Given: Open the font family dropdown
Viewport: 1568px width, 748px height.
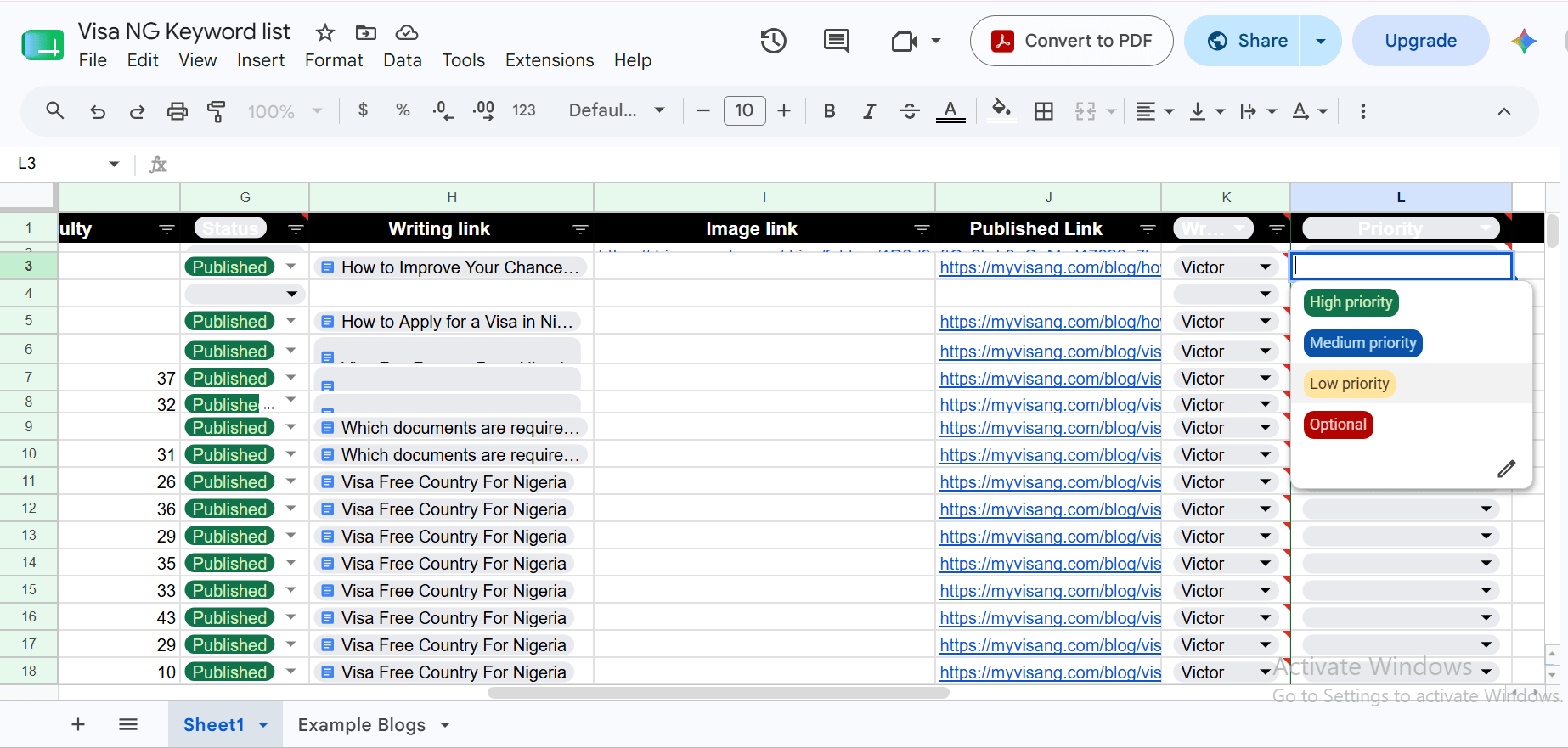Looking at the screenshot, I should tap(617, 110).
